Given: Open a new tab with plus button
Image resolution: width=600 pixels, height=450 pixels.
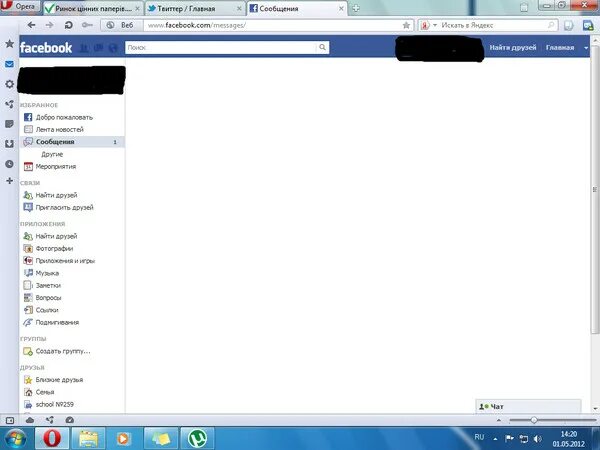Looking at the screenshot, I should pyautogui.click(x=356, y=8).
